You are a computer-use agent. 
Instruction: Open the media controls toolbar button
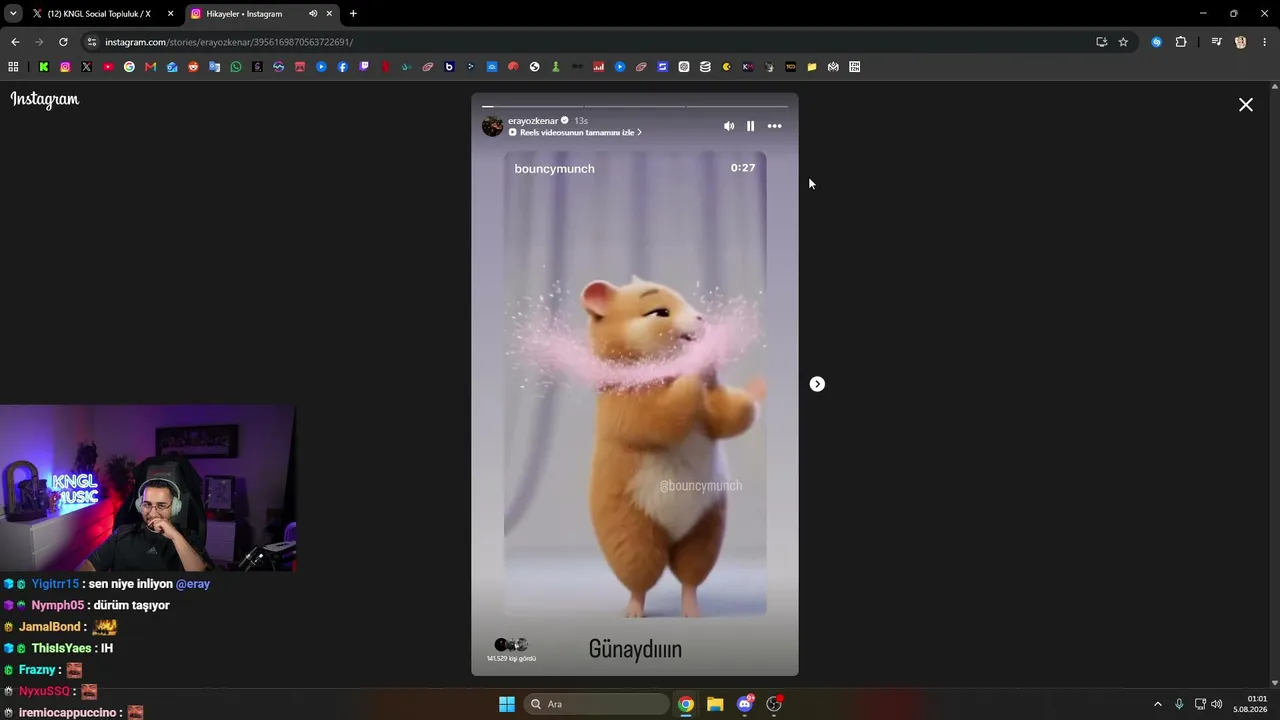click(x=1216, y=42)
